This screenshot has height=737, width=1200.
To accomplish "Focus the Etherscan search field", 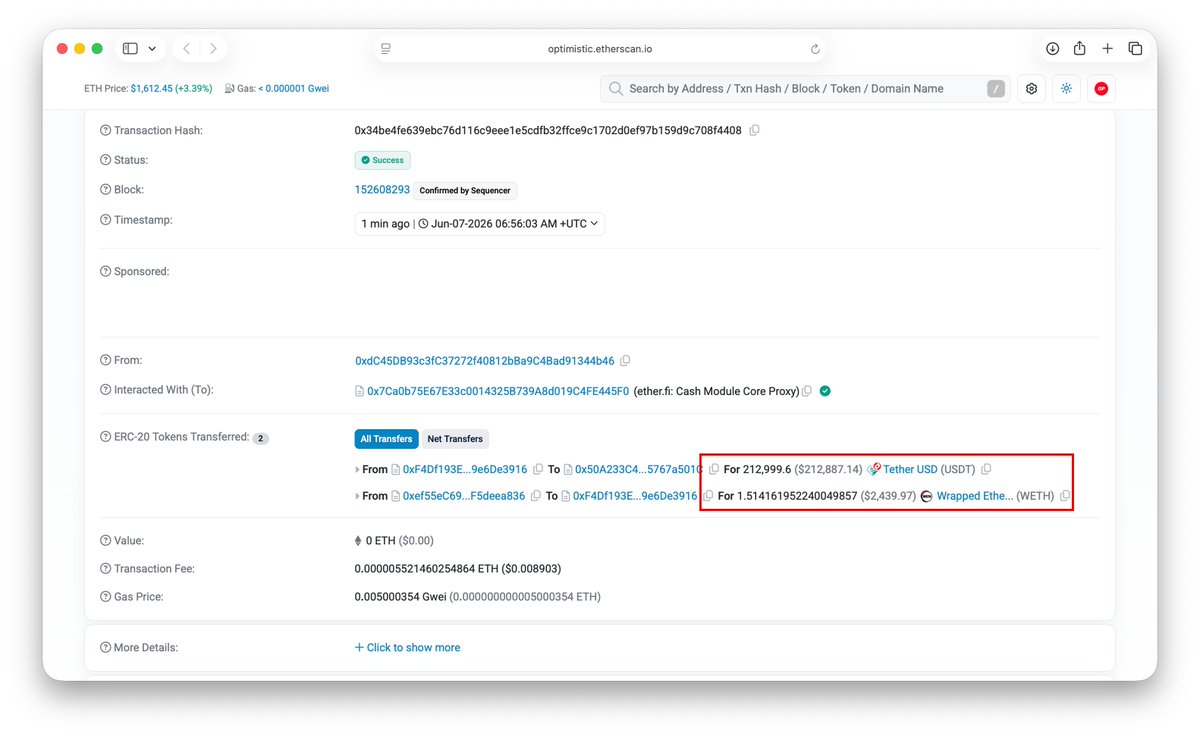I will 805,89.
